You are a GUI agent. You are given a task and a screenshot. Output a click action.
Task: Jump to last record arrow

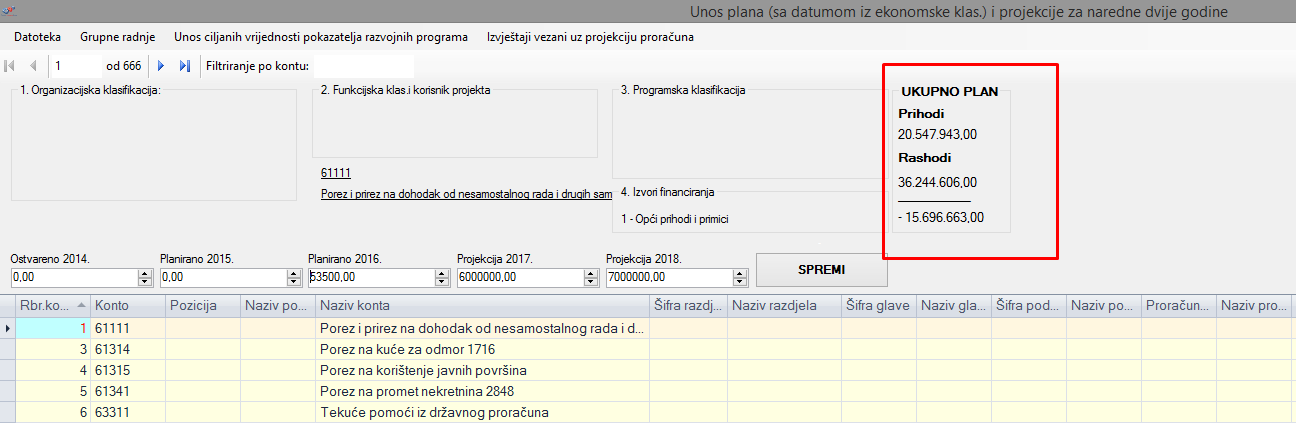click(184, 66)
